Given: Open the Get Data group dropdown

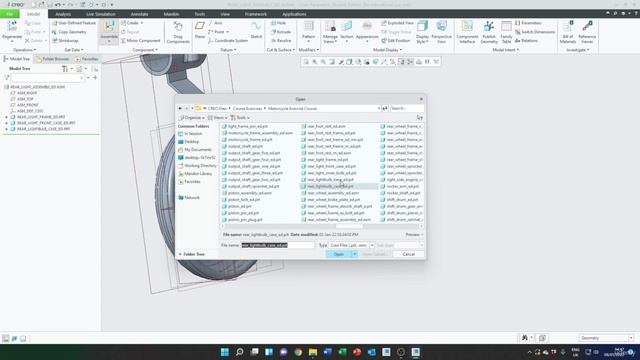Looking at the screenshot, I should pos(73,50).
